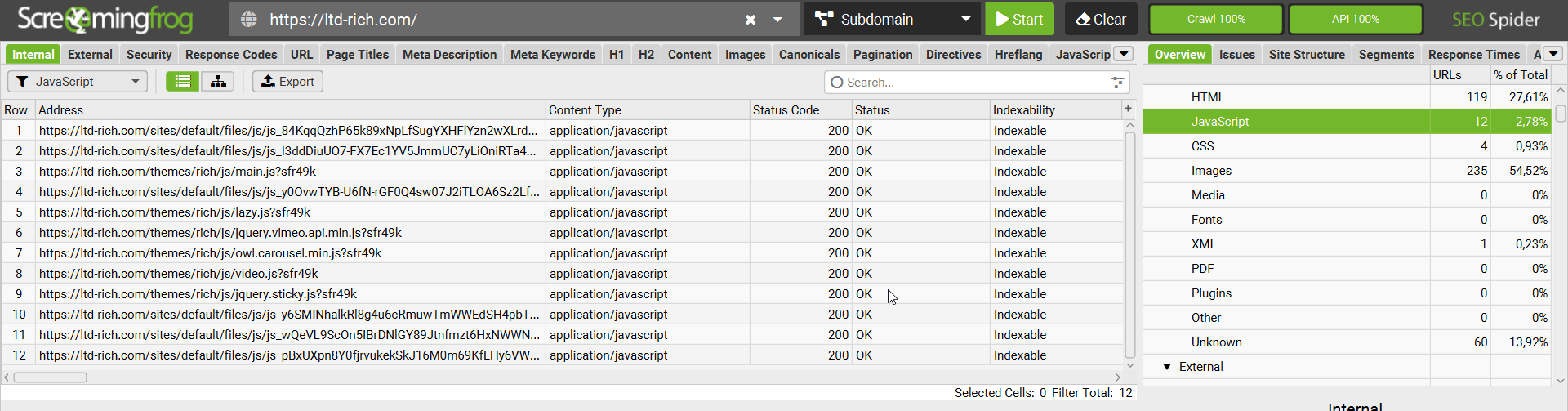Screen dimensions: 1568x411
Task: Switch to tree view icon
Action: (218, 82)
